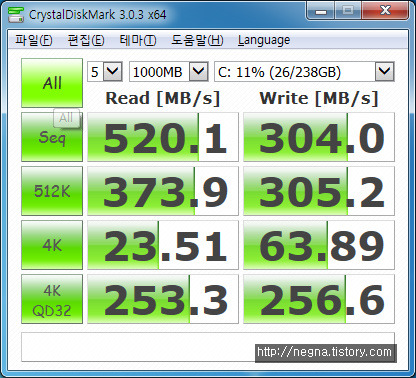Image resolution: width=416 pixels, height=378 pixels.
Task: Select the 4K QD32 write value 256.6
Action: click(319, 299)
